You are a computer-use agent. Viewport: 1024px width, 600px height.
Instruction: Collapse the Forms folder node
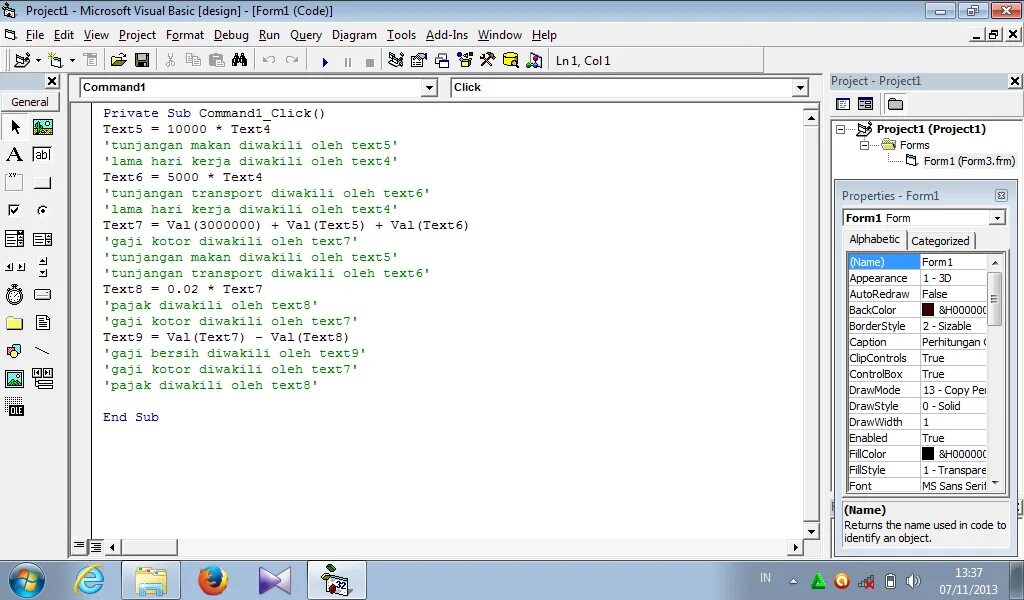coord(863,146)
